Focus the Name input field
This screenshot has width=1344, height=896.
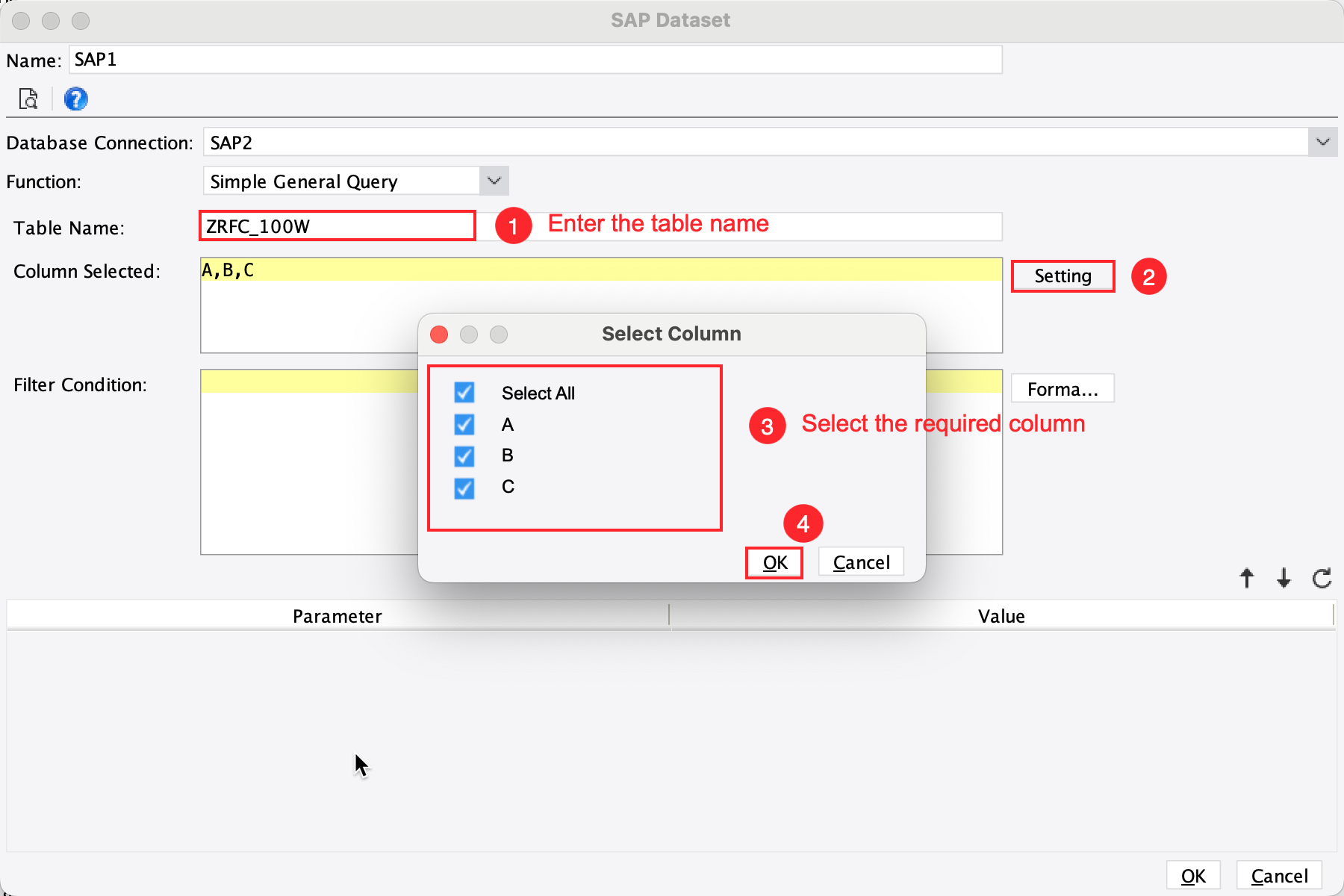(x=535, y=60)
